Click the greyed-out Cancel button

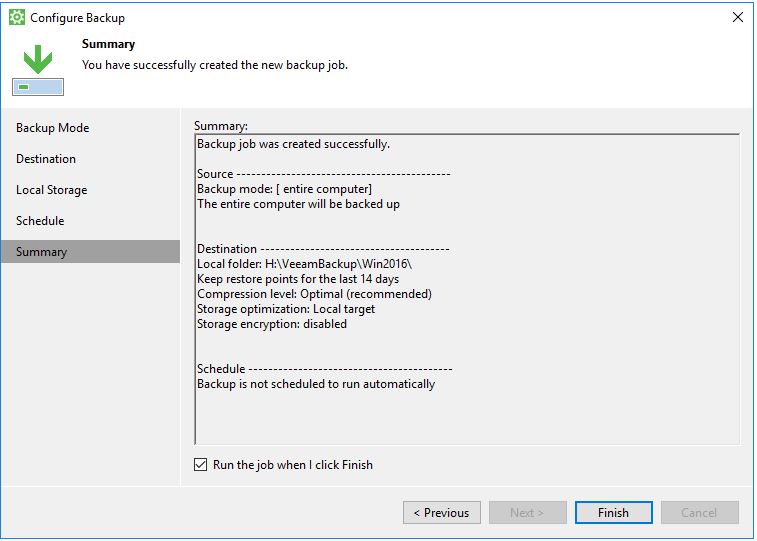click(x=700, y=513)
